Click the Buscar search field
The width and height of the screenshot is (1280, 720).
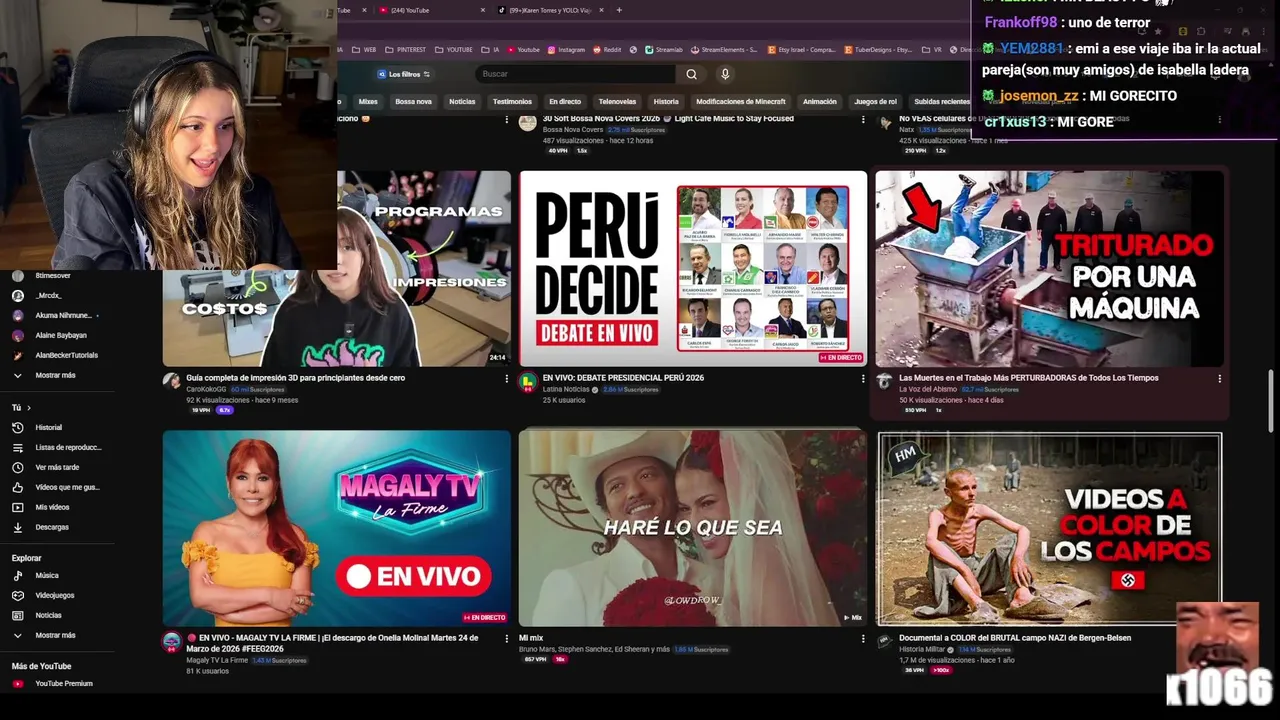click(575, 74)
